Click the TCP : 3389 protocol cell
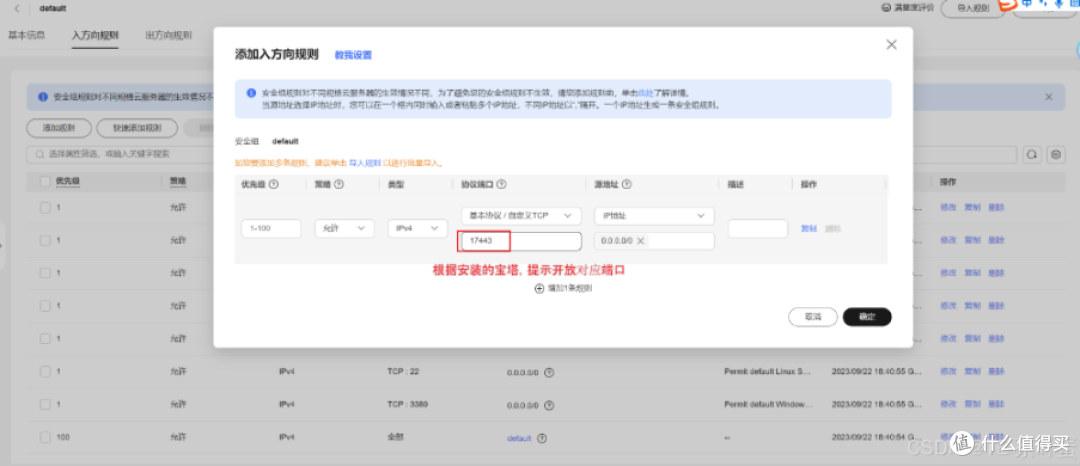 click(407, 405)
